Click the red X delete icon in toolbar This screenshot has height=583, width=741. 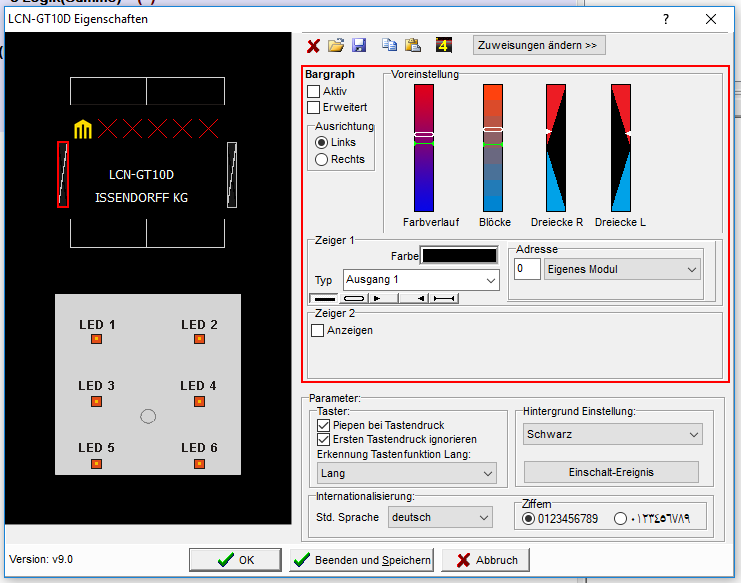tap(313, 45)
